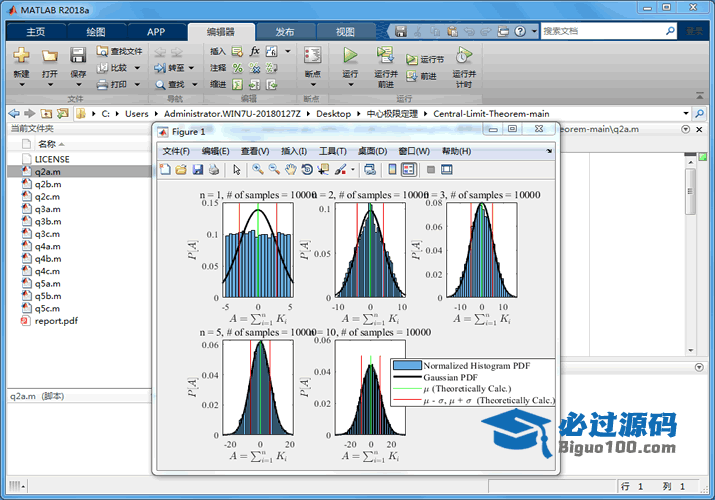Click the Breakpoints (断点) icon
Image resolution: width=715 pixels, height=500 pixels.
(312, 55)
